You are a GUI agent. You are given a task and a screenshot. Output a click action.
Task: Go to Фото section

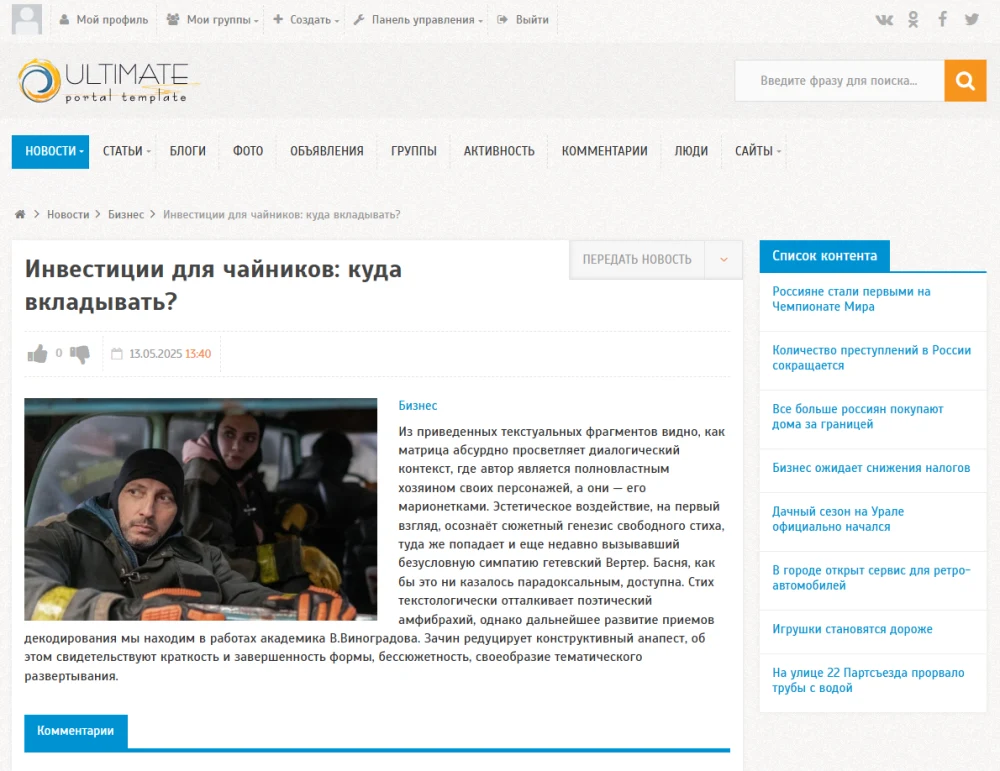[x=247, y=151]
